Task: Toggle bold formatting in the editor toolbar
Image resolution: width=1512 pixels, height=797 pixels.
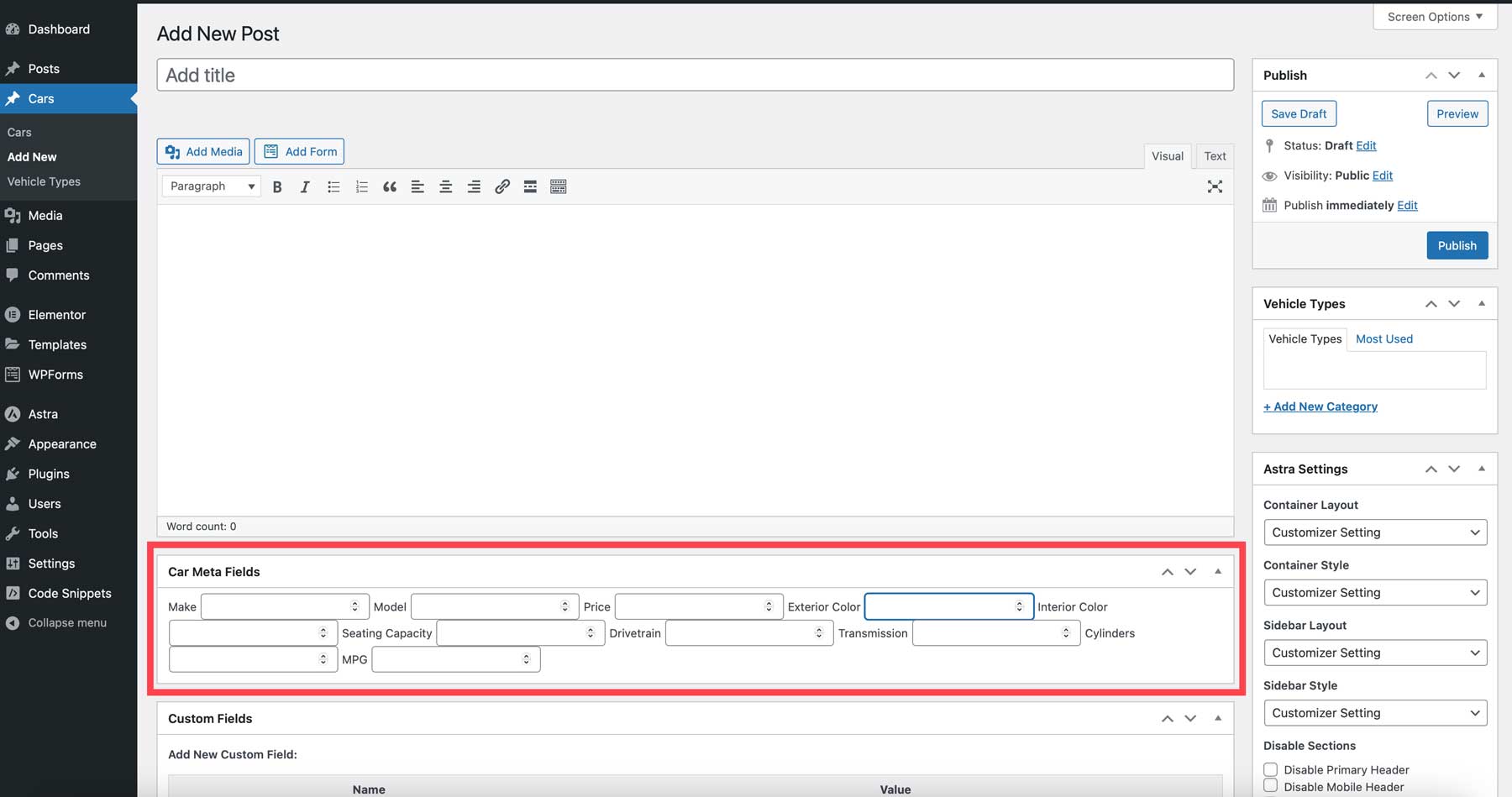Action: point(277,186)
